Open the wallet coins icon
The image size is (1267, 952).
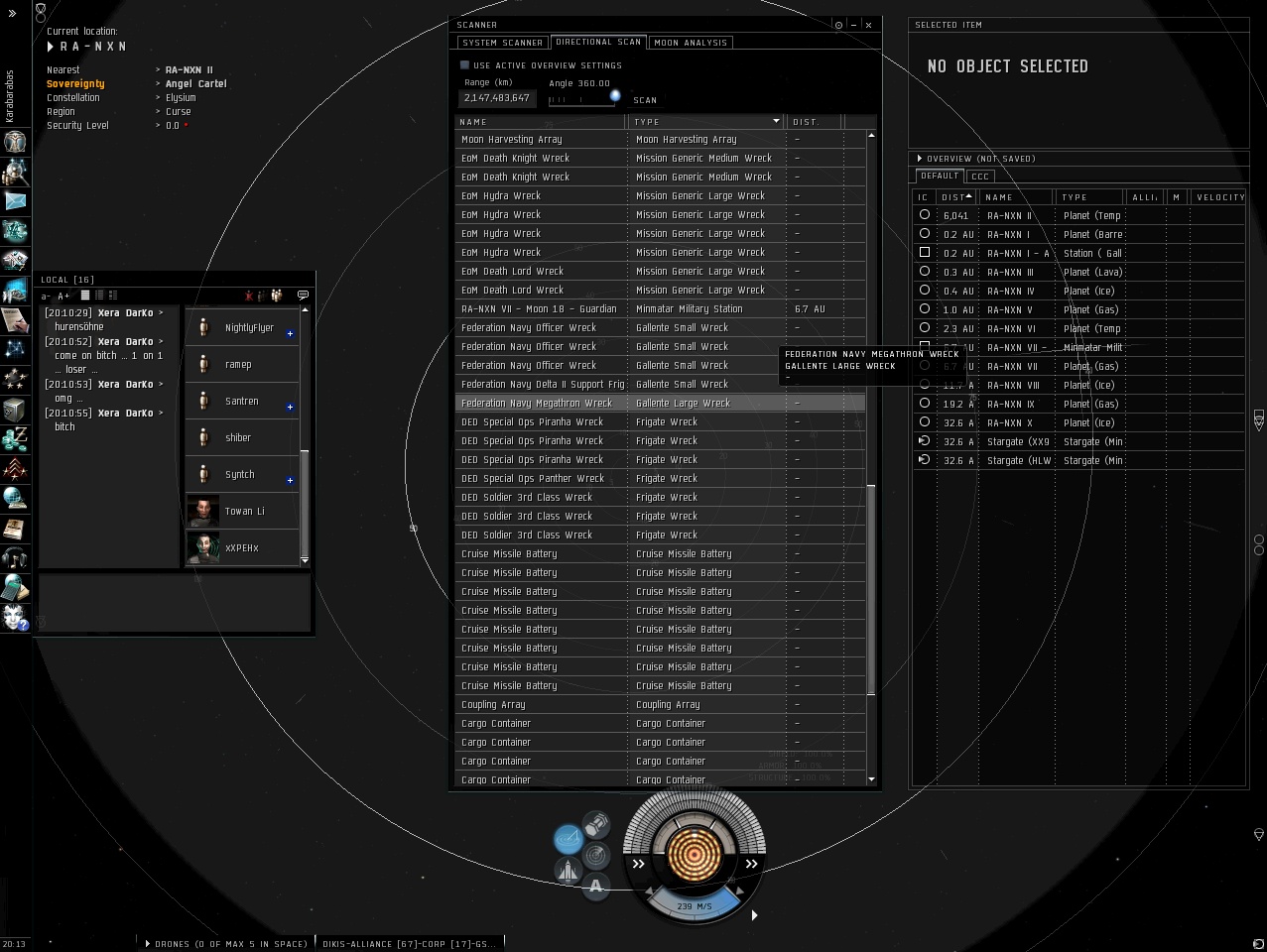point(15,438)
